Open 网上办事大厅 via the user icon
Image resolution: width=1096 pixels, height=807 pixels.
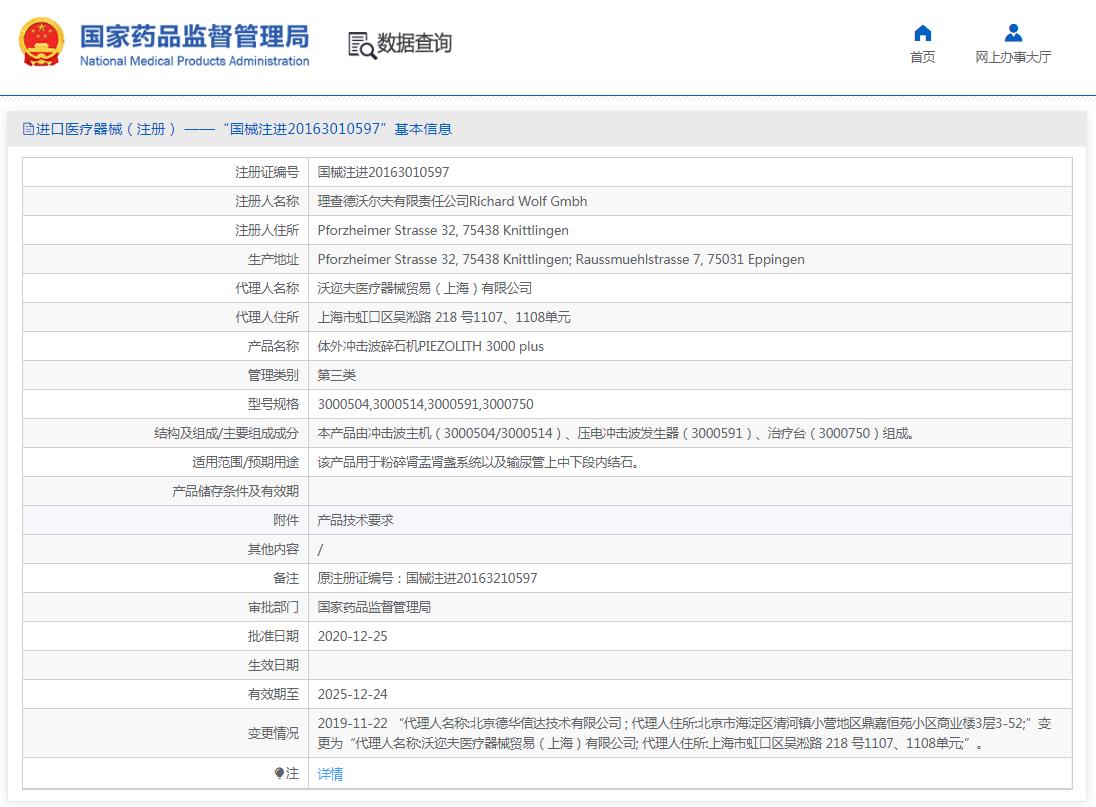point(1013,33)
